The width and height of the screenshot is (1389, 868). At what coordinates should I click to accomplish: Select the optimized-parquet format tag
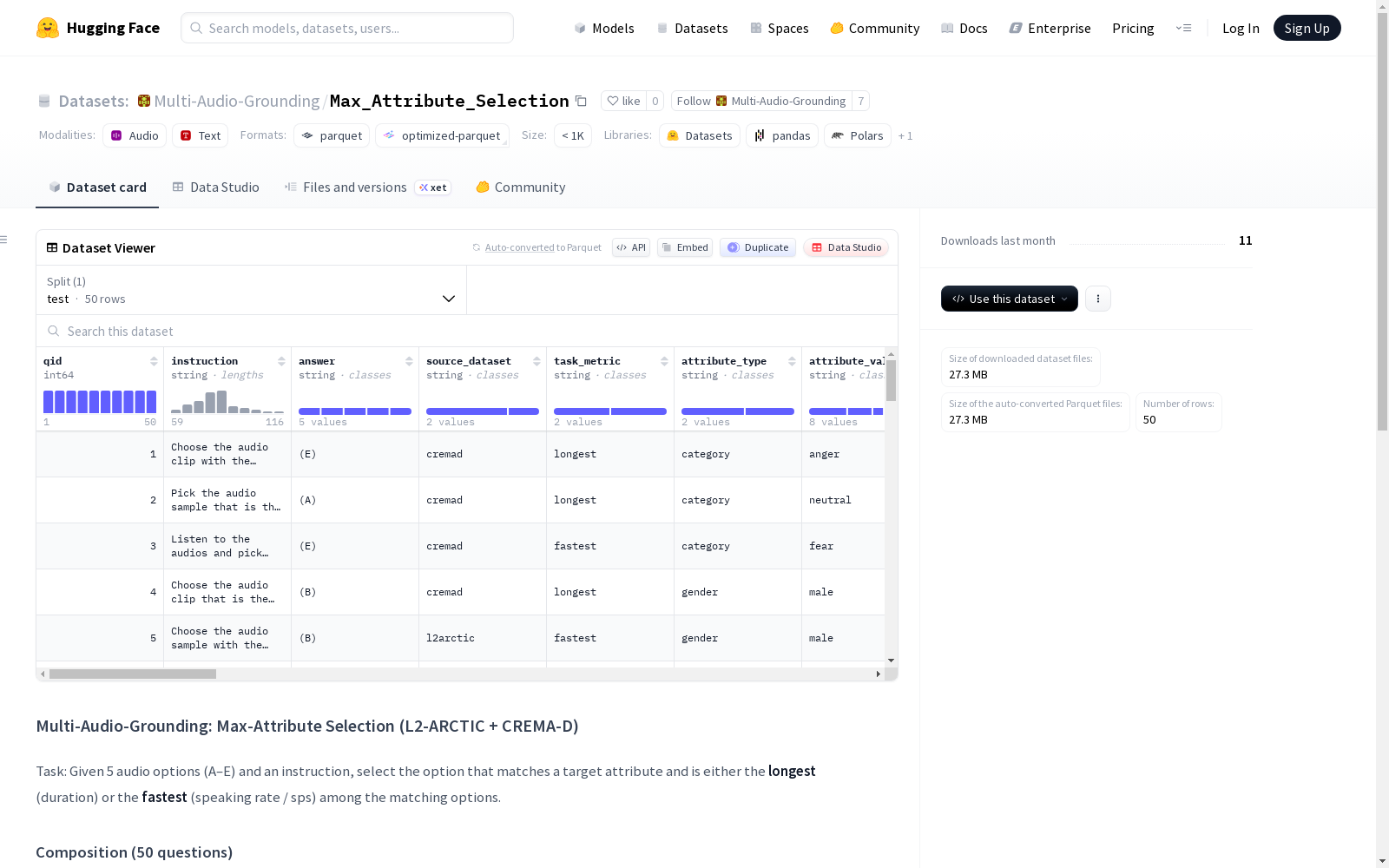click(x=442, y=135)
